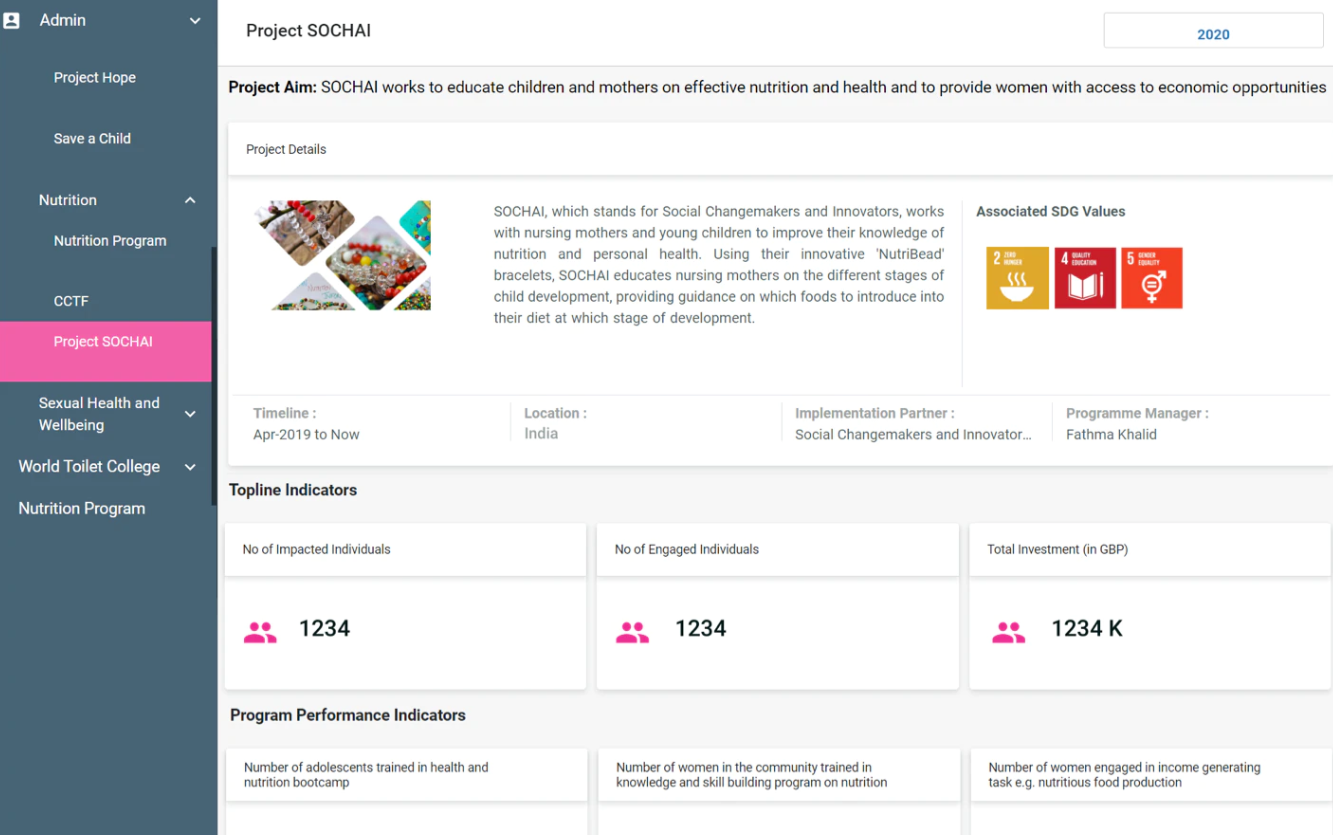This screenshot has height=835, width=1333.
Task: Collapse the Admin menu chevron
Action: [x=195, y=21]
